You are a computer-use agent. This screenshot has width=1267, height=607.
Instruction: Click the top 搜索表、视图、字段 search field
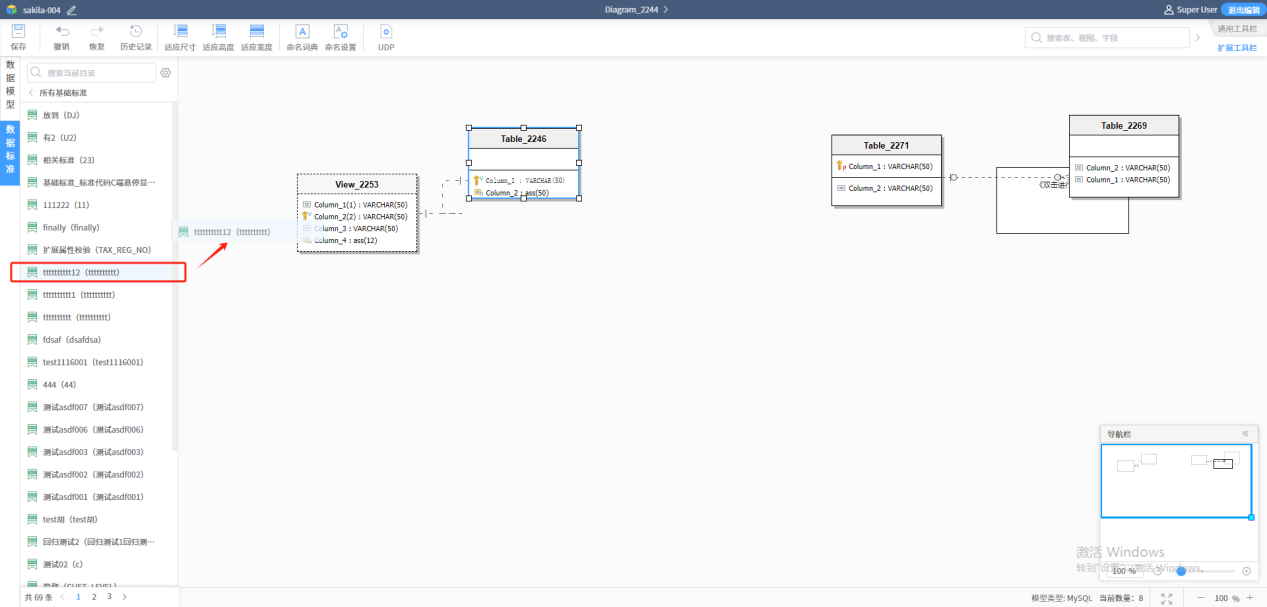coord(1107,37)
